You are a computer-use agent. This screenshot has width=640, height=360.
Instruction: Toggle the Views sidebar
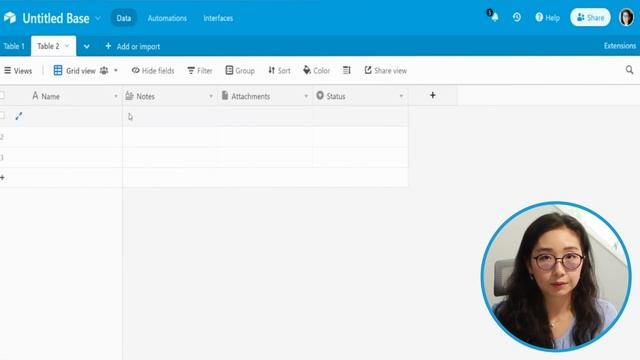[x=18, y=71]
